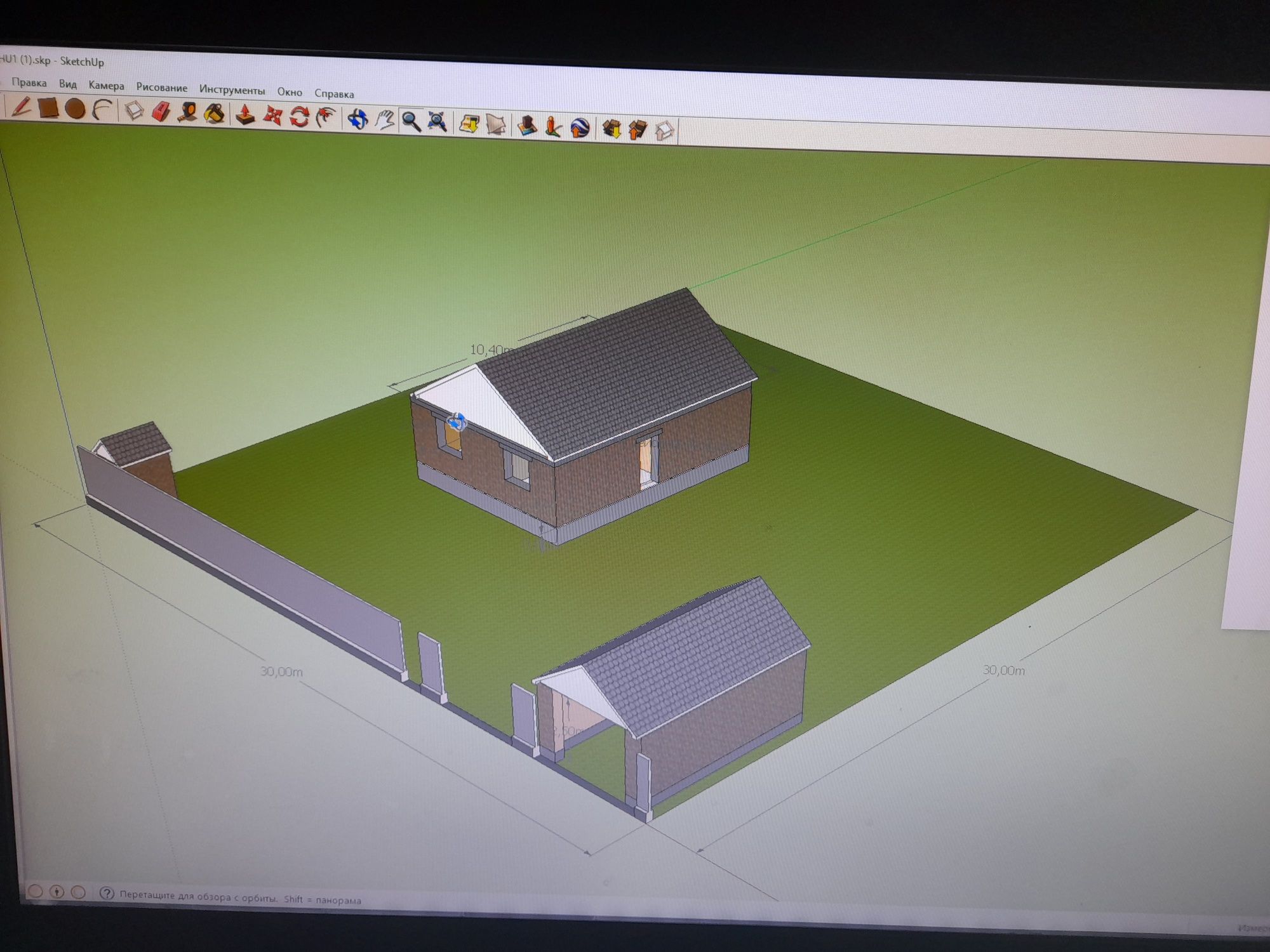Click the sign-in circle icon in status bar

(x=78, y=892)
